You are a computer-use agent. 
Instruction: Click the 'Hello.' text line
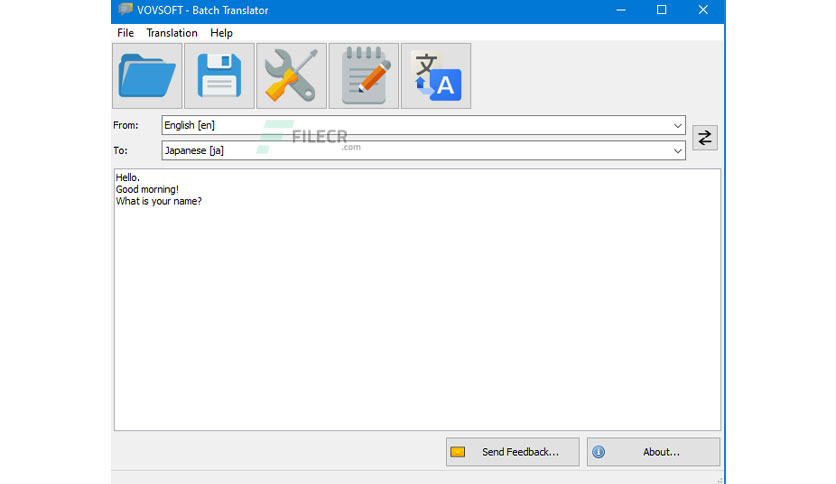point(127,178)
